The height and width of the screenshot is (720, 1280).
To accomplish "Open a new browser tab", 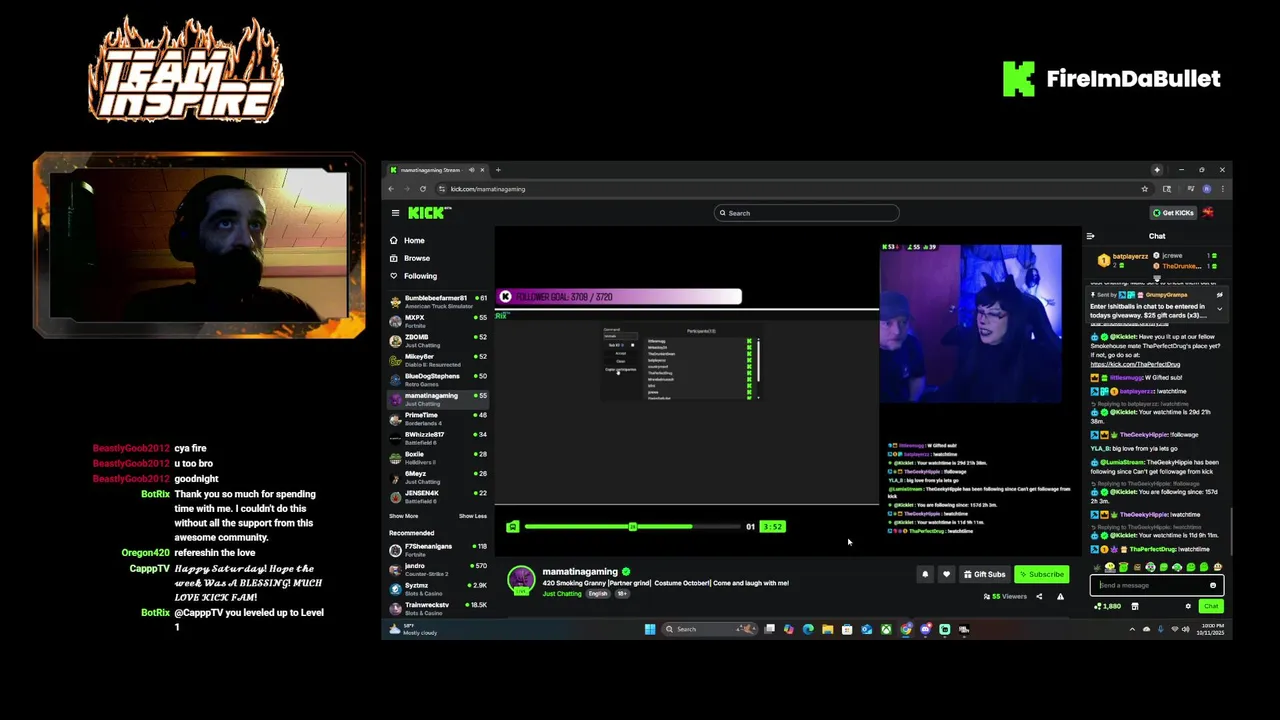I will click(x=498, y=170).
